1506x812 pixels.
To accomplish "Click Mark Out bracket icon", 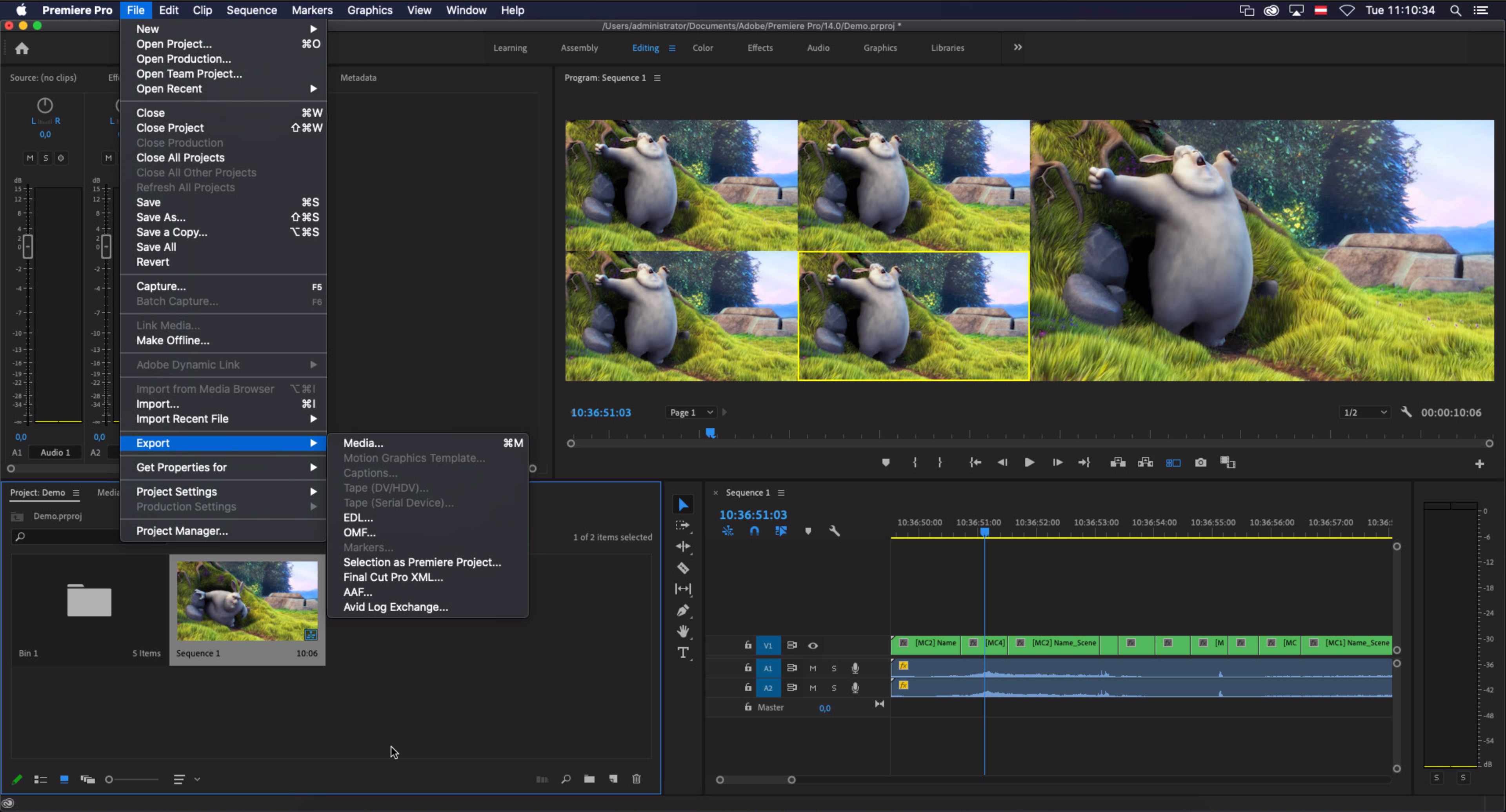I will point(940,462).
